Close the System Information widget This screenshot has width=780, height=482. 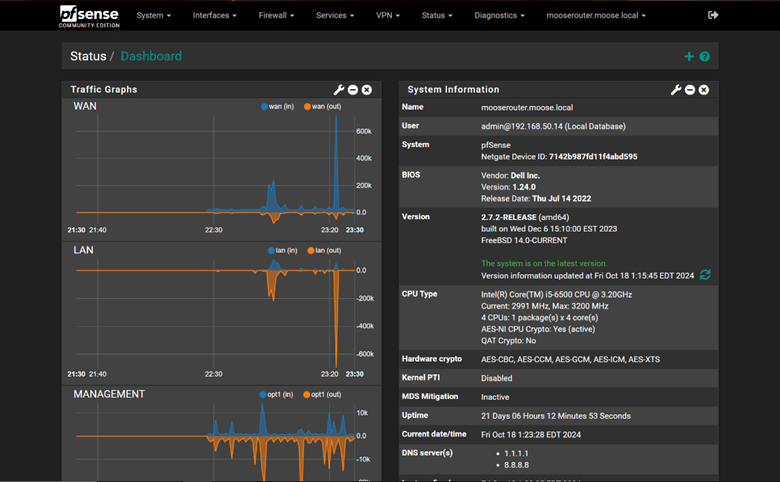click(703, 90)
